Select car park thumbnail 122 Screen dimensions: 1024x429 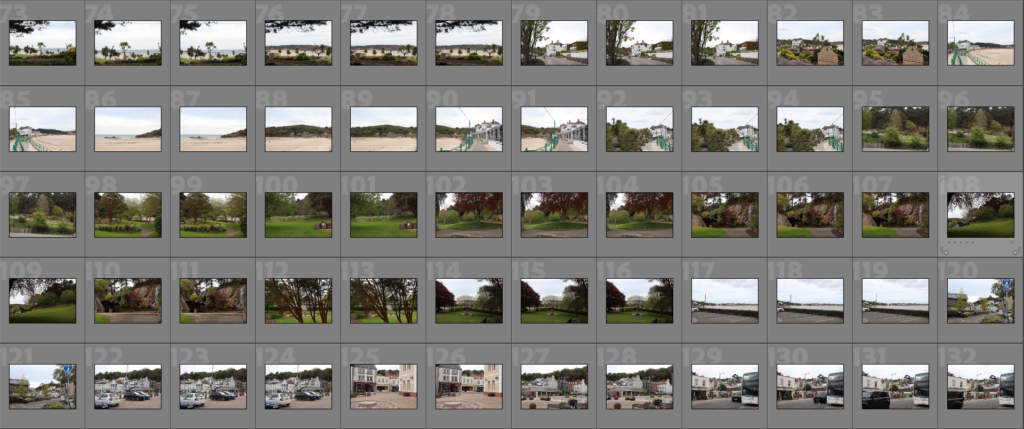coord(128,386)
